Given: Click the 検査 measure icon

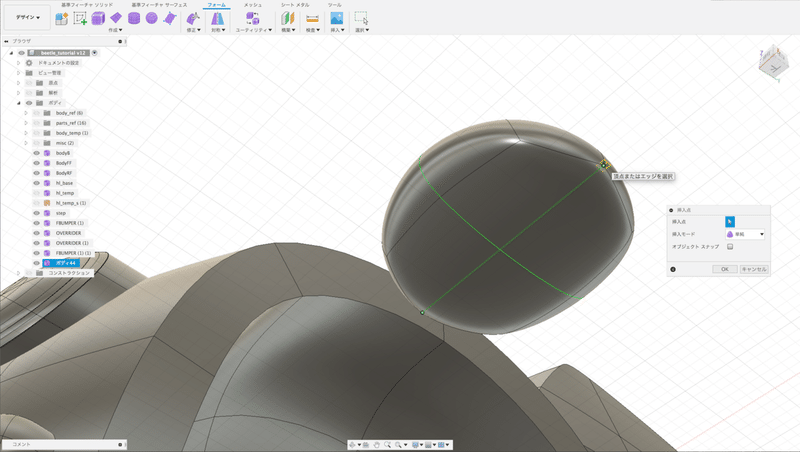Looking at the screenshot, I should tap(312, 18).
